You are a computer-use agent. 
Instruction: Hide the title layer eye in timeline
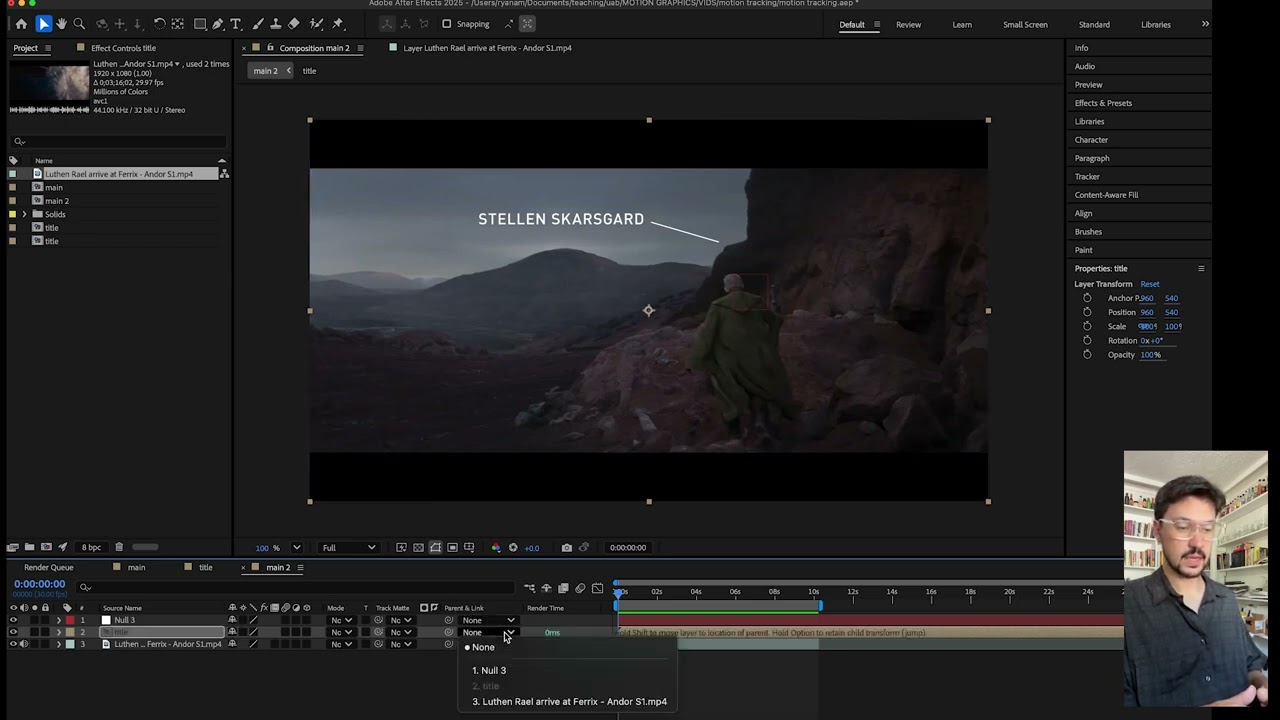[13, 632]
